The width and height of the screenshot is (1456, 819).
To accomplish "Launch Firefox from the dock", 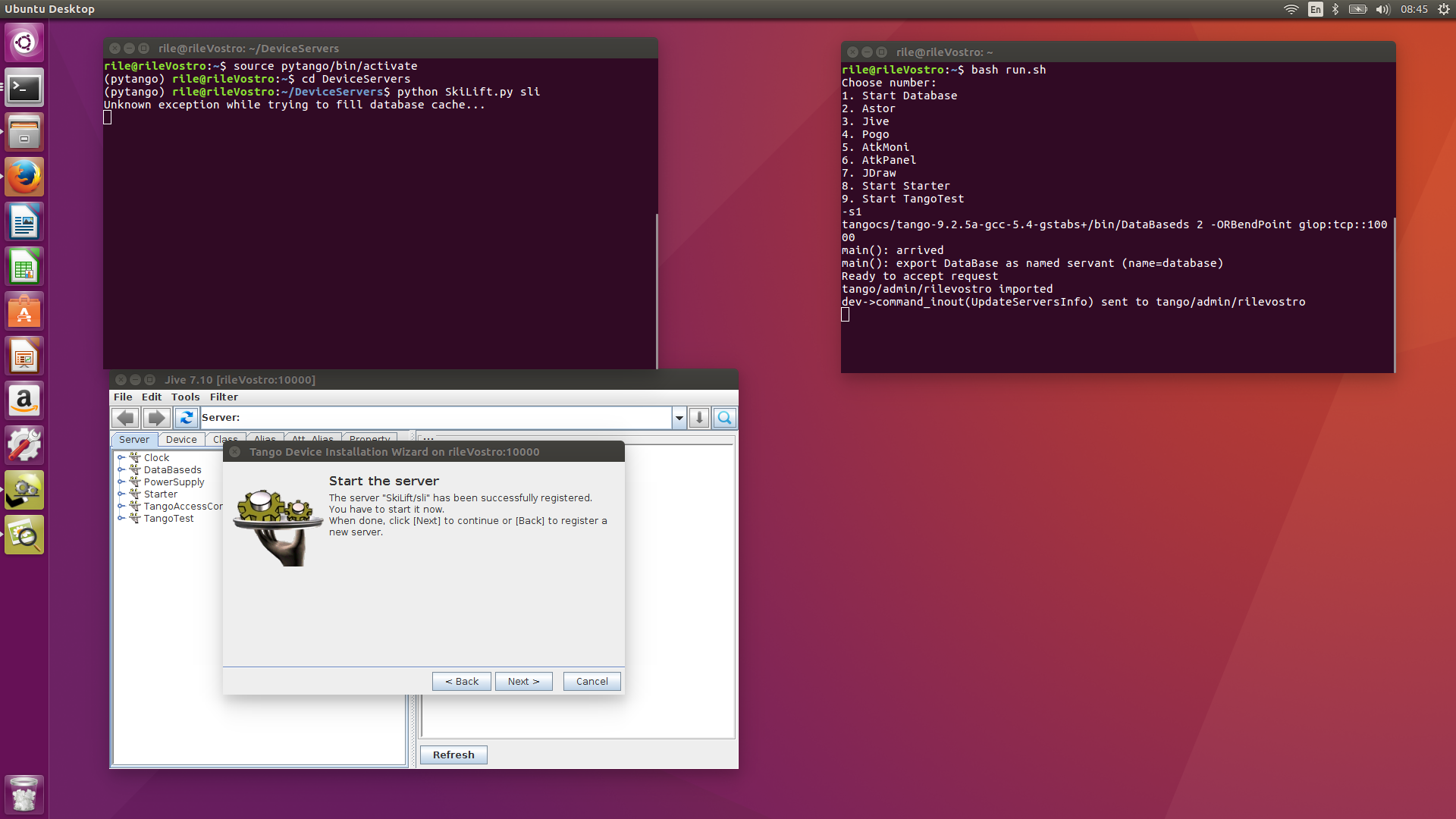I will click(24, 177).
